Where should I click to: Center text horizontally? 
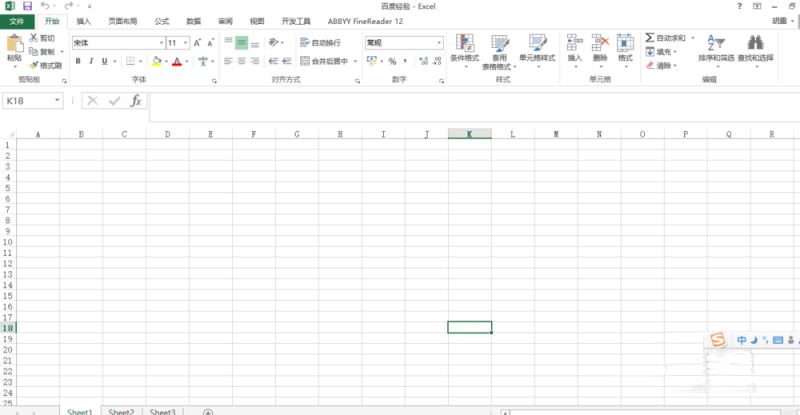(241, 61)
